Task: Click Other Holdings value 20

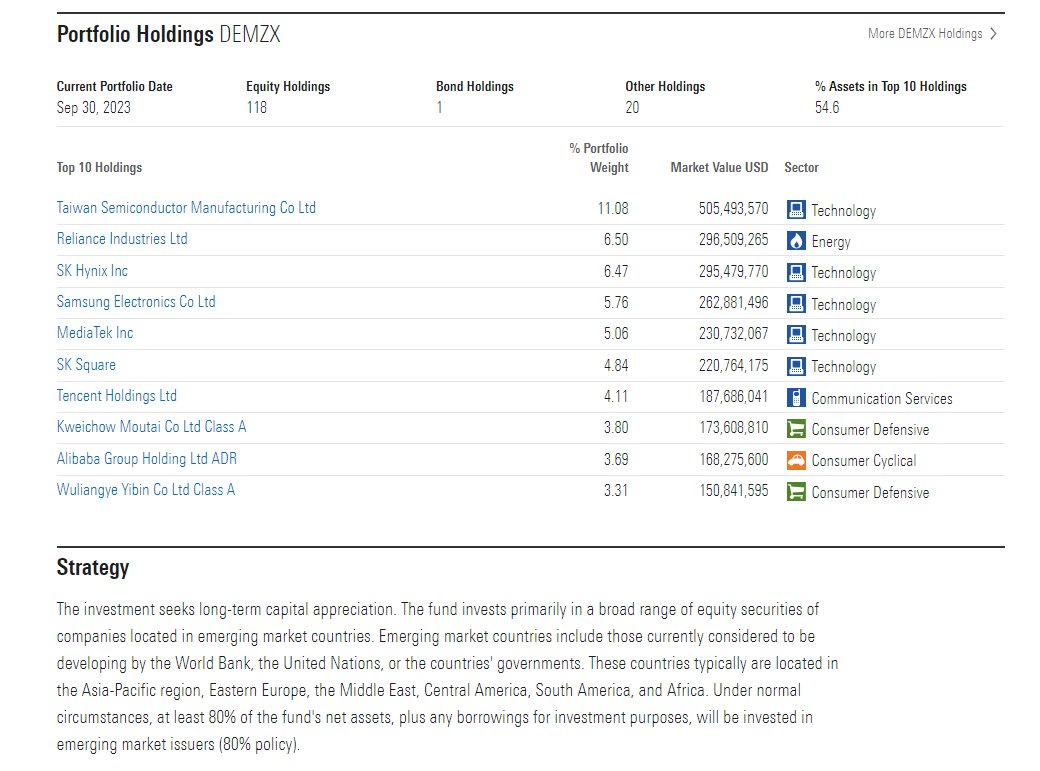Action: 632,107
